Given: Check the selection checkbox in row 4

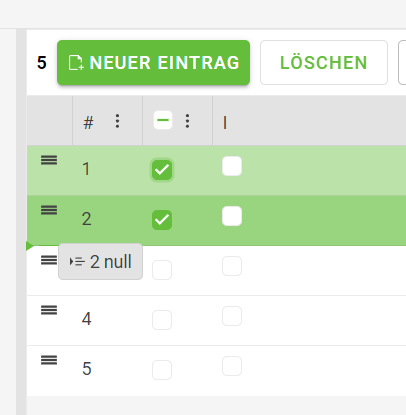Looking at the screenshot, I should coord(162,320).
